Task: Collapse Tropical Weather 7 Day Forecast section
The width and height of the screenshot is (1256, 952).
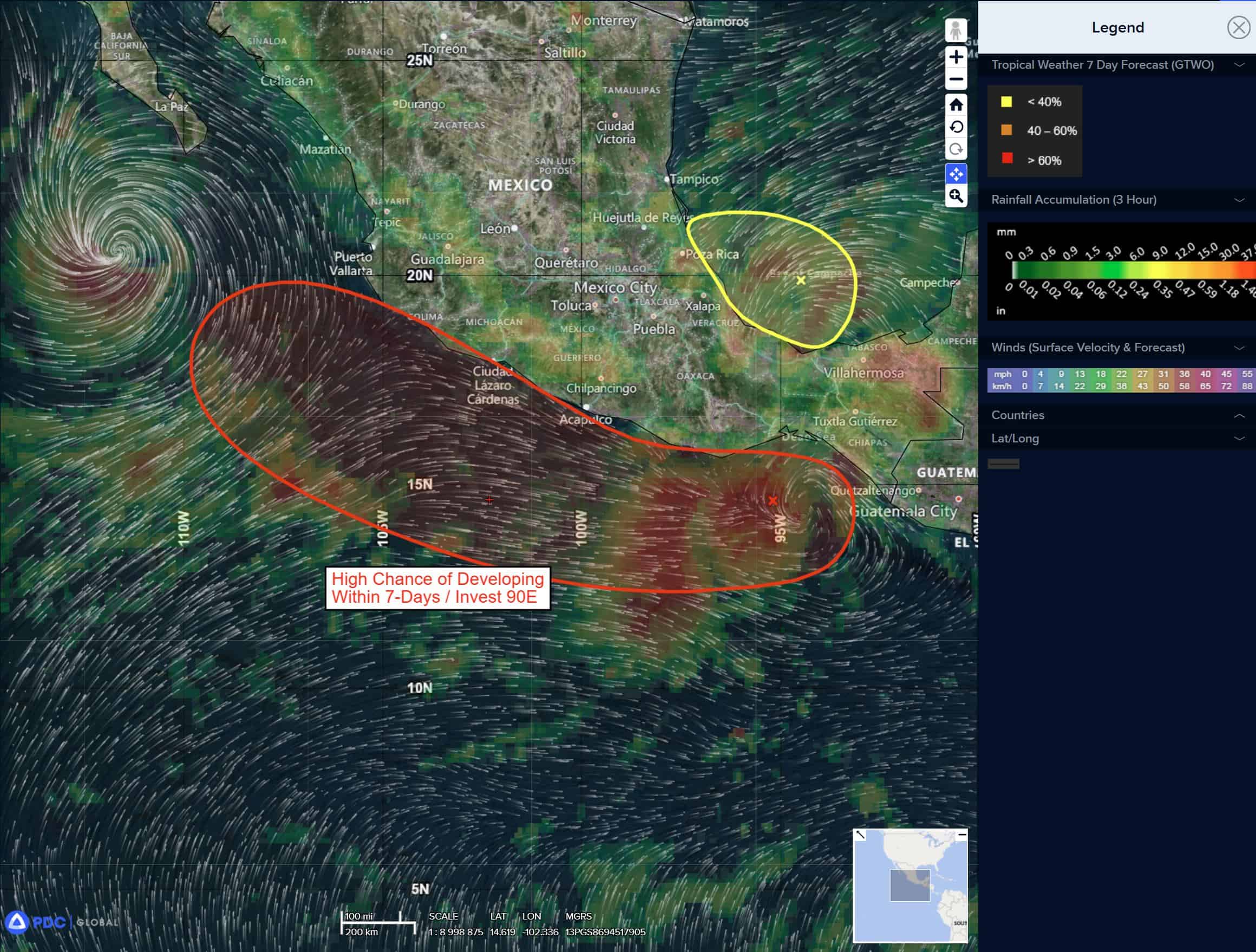Action: [1239, 66]
